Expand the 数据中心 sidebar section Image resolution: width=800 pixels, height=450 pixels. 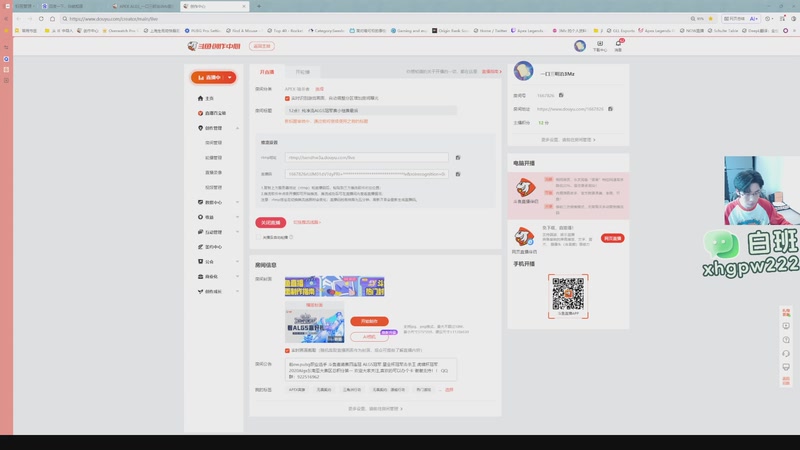(x=237, y=202)
